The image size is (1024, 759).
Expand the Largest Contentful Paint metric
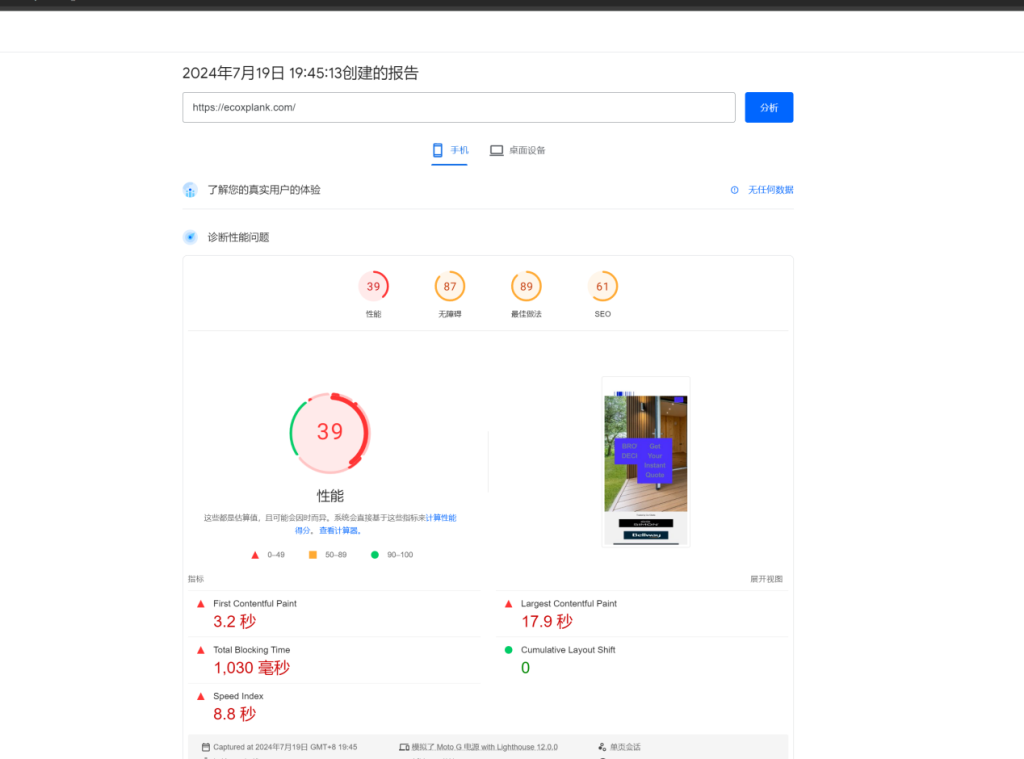click(568, 604)
